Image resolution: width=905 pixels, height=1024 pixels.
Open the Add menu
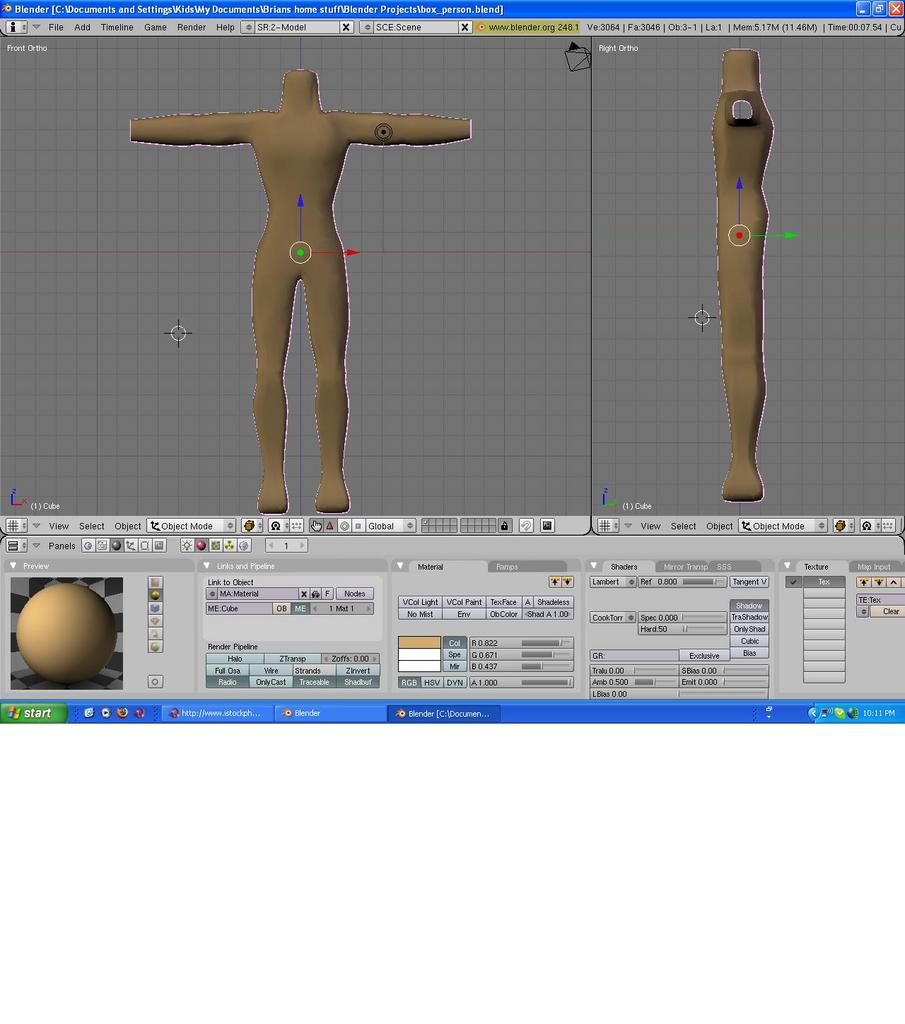(82, 27)
